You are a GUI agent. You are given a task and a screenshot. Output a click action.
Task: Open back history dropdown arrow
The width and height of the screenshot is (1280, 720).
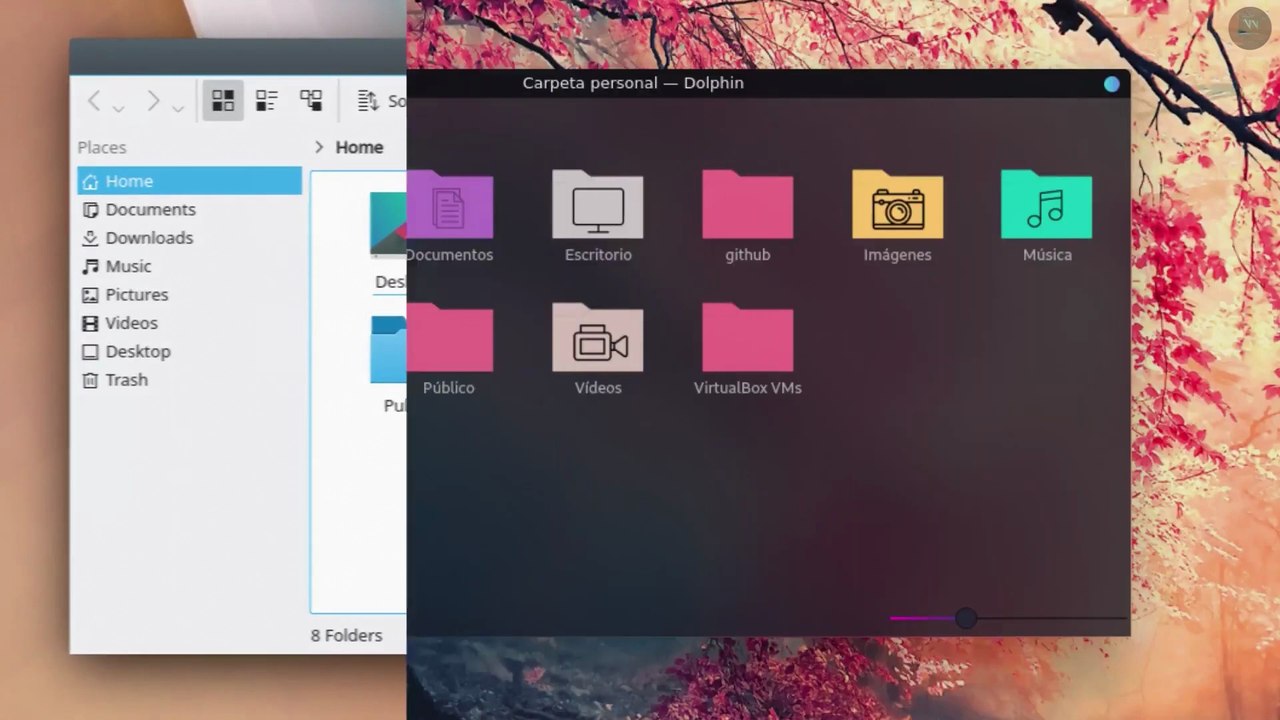(118, 107)
